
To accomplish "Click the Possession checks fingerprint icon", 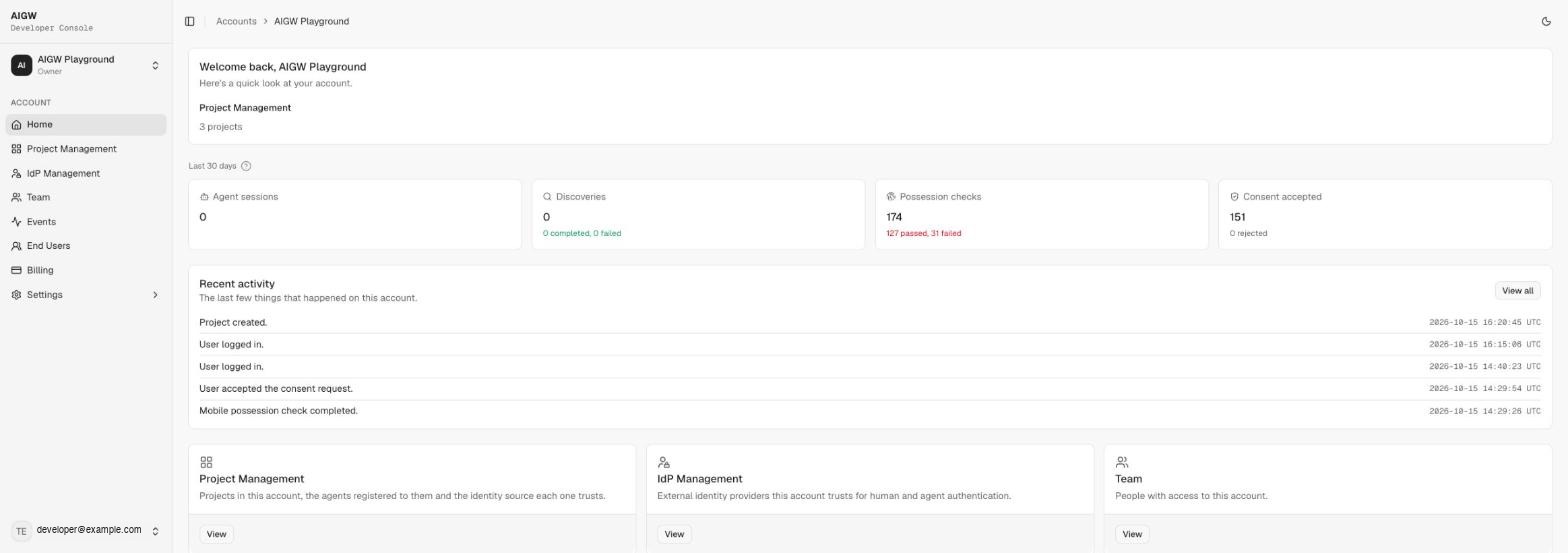I will 891,197.
